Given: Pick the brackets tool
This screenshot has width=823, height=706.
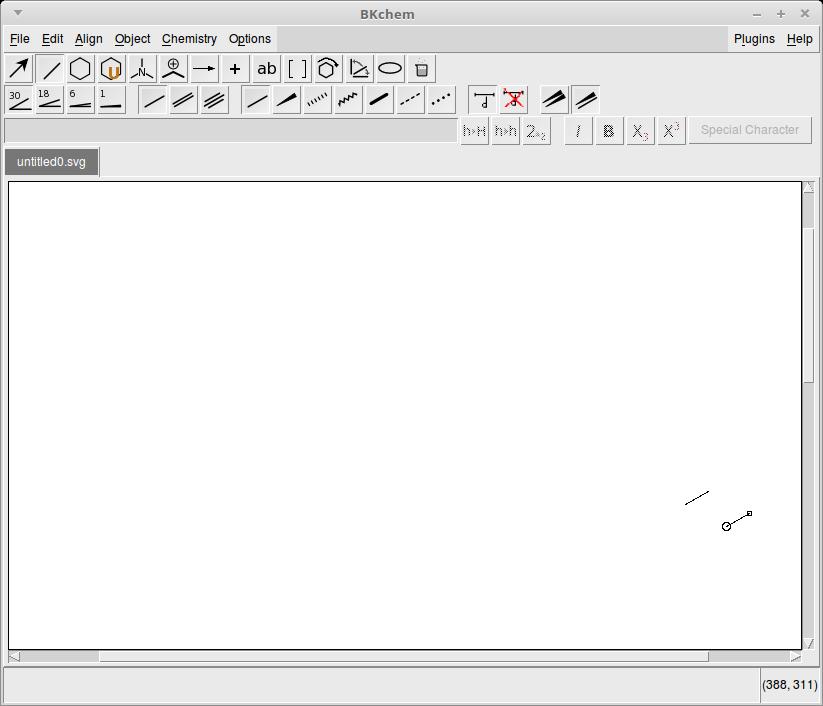Looking at the screenshot, I should point(297,69).
